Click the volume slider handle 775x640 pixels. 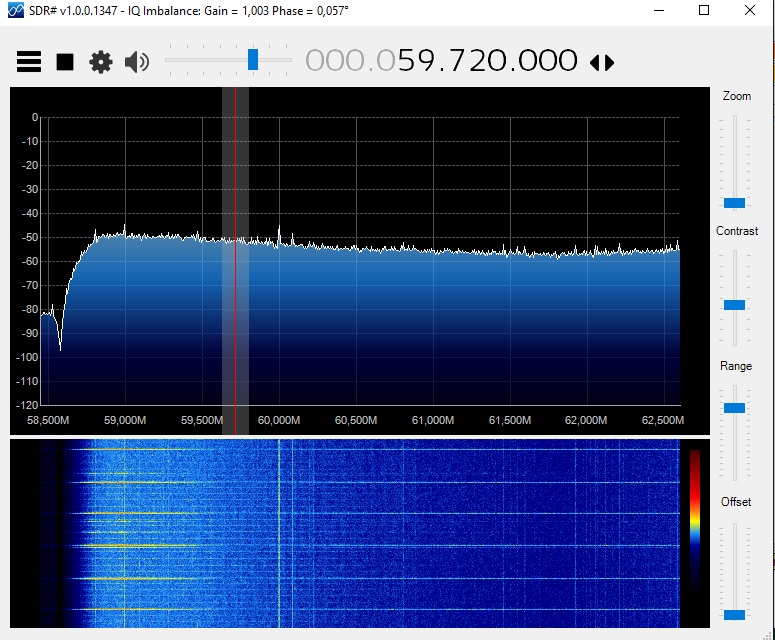tap(253, 59)
